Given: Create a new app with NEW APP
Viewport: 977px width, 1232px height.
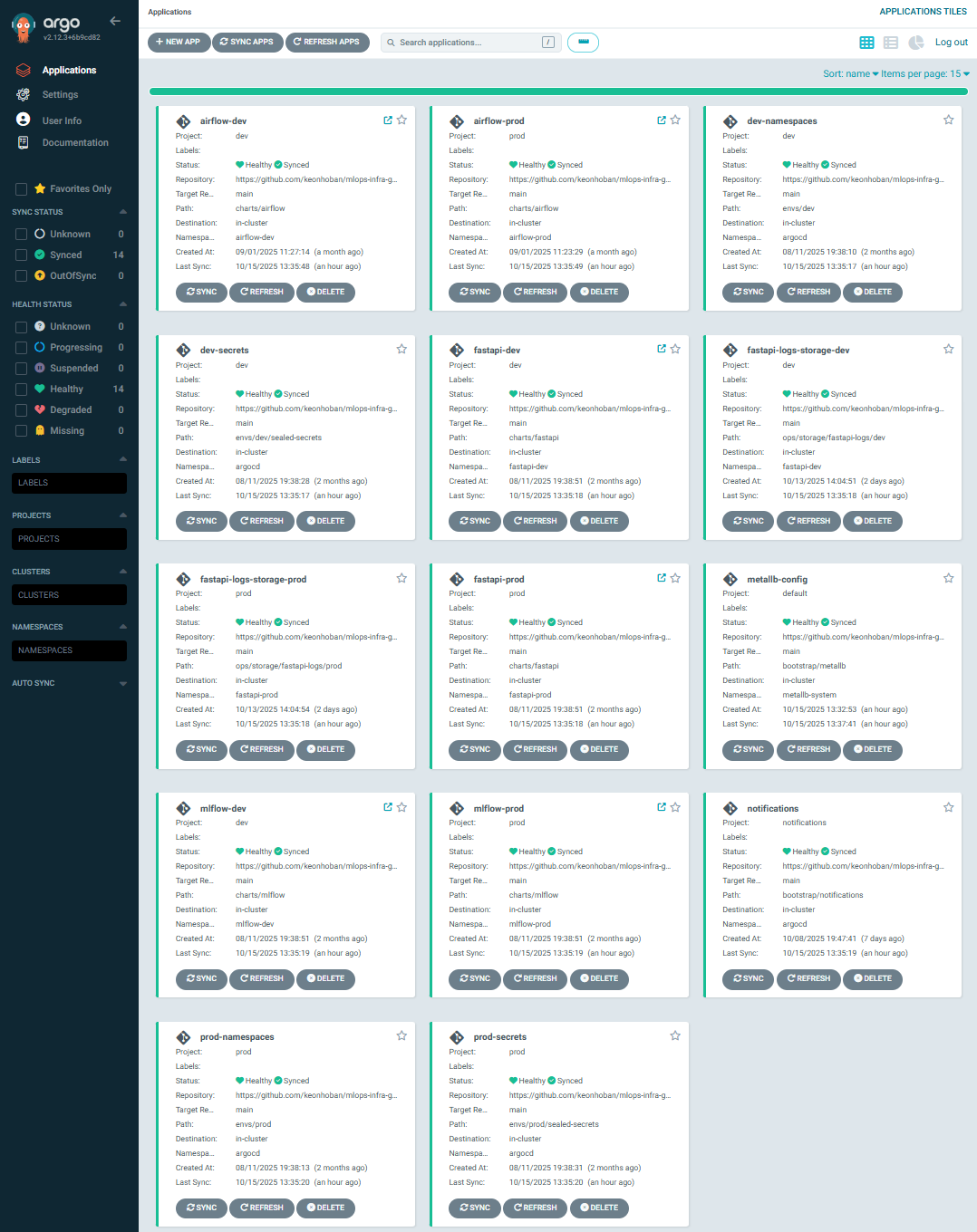Looking at the screenshot, I should tap(179, 42).
